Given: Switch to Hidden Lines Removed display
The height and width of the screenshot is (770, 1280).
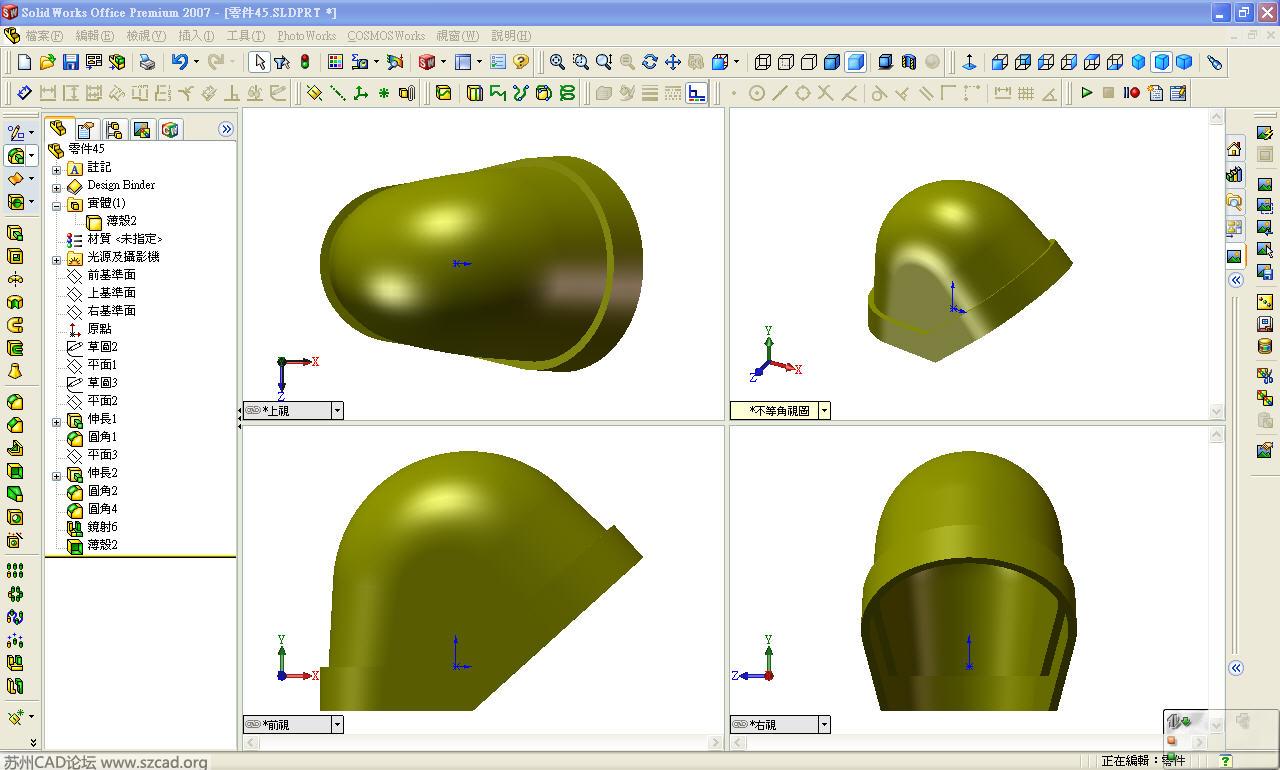Looking at the screenshot, I should tap(809, 62).
